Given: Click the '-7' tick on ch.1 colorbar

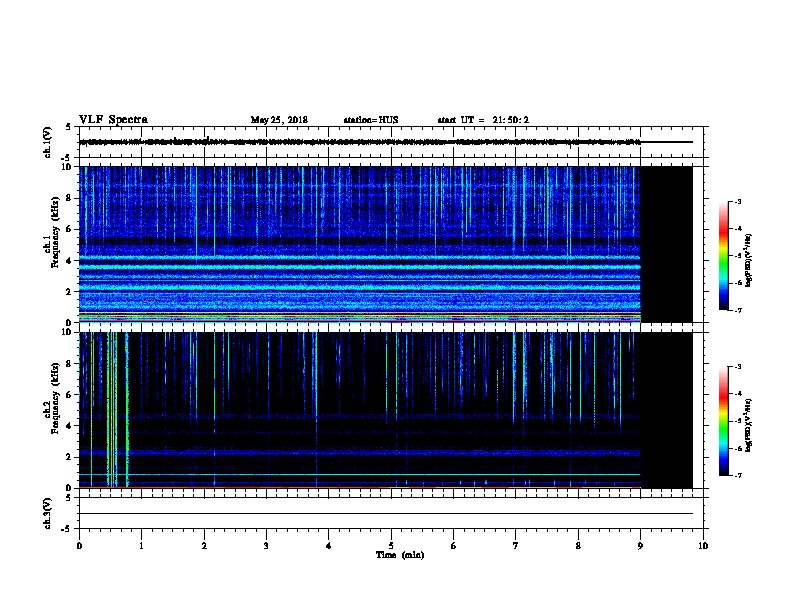Looking at the screenshot, I should 738,310.
